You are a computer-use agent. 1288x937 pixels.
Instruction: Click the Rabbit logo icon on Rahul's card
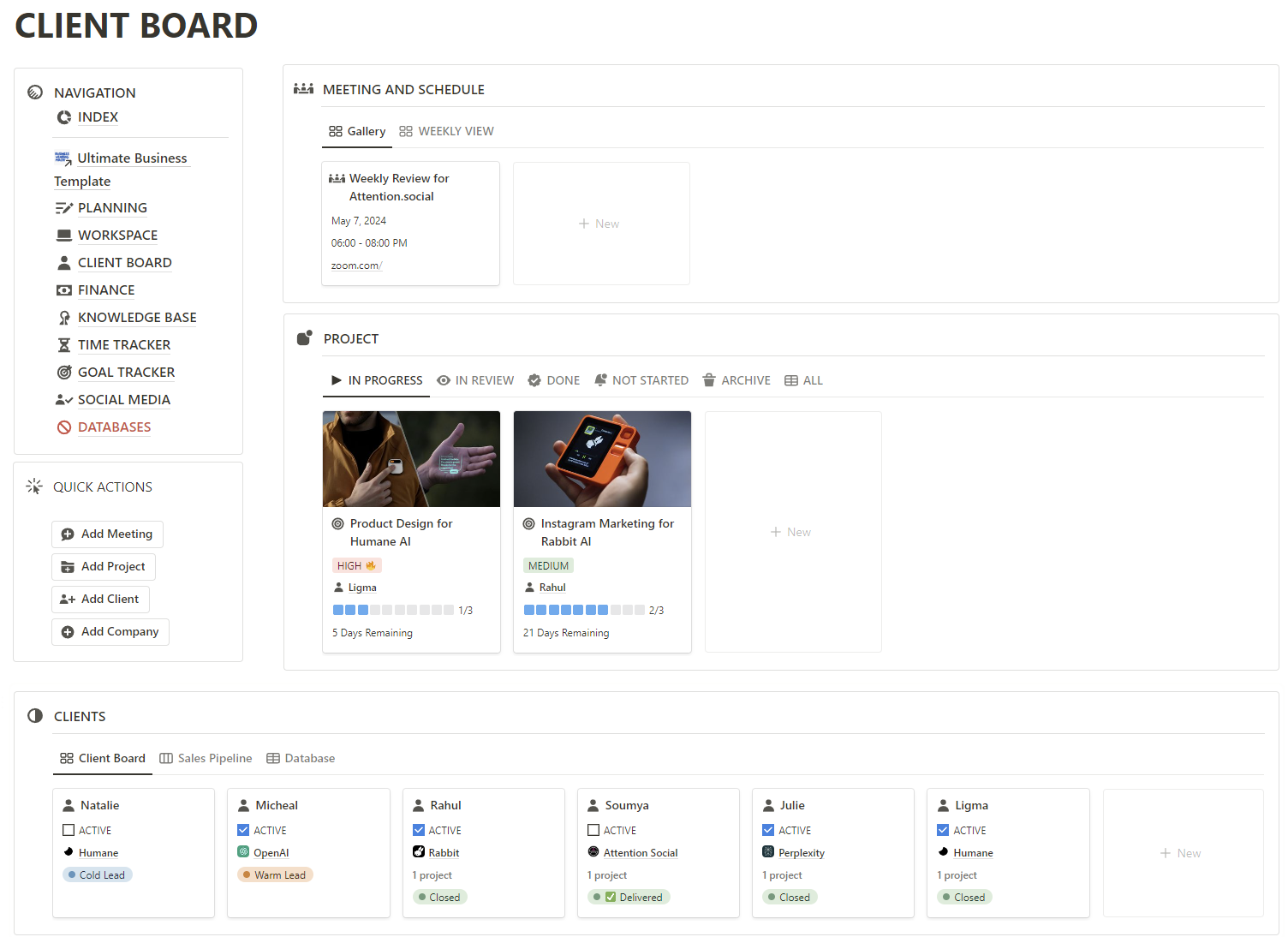pos(419,852)
